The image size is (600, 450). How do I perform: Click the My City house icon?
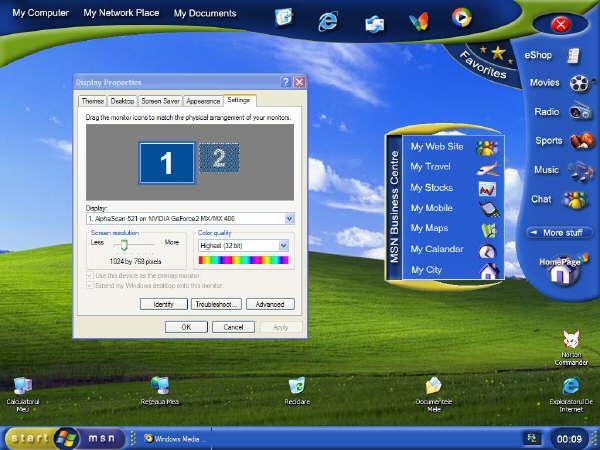(489, 271)
